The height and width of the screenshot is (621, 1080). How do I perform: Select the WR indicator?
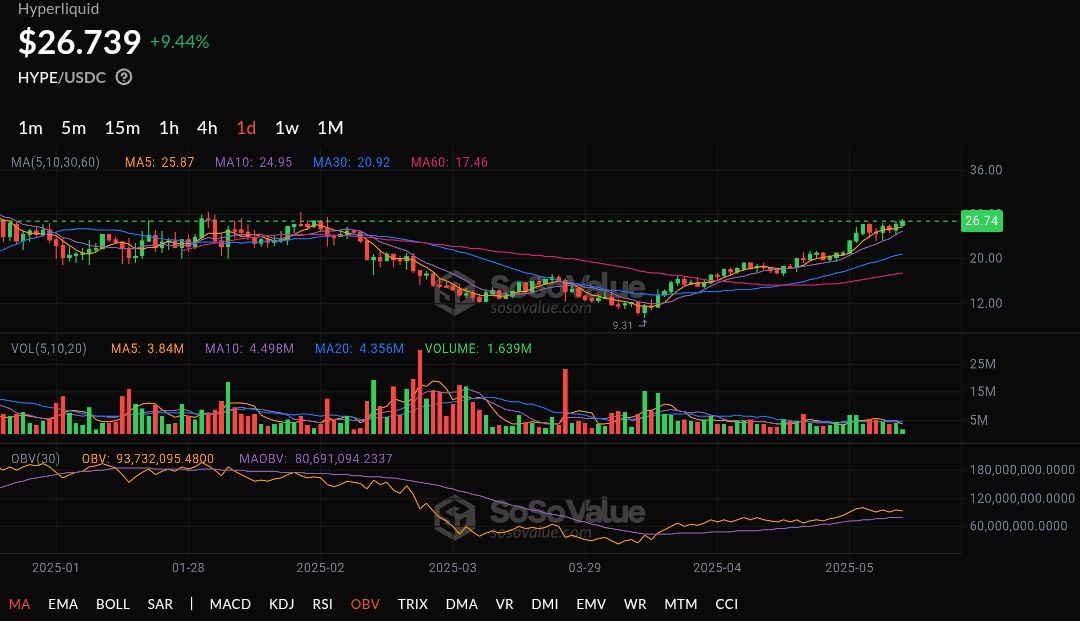pos(635,604)
